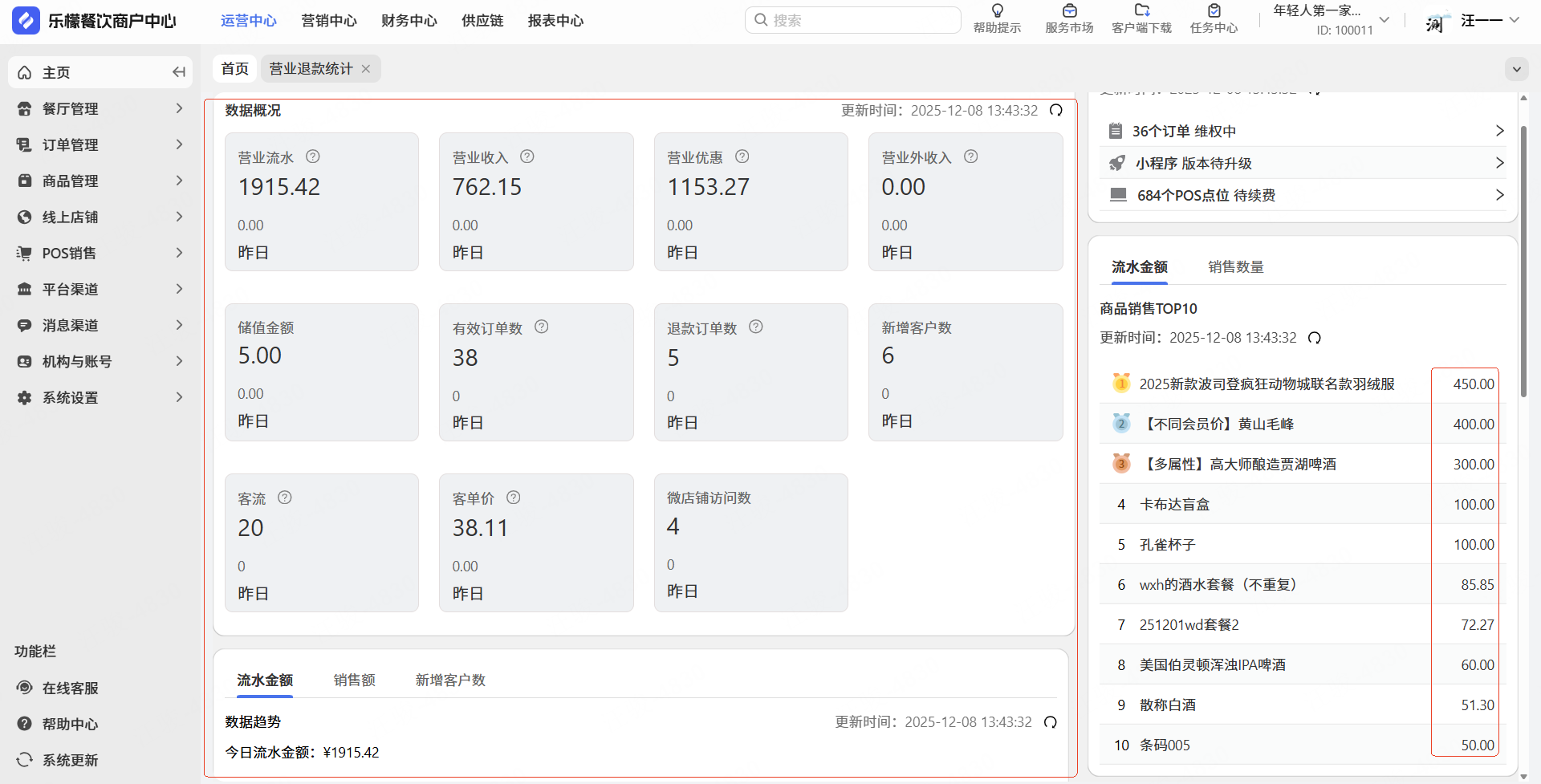Close the 营业退款统计 tab
This screenshot has width=1541, height=784.
[x=366, y=69]
